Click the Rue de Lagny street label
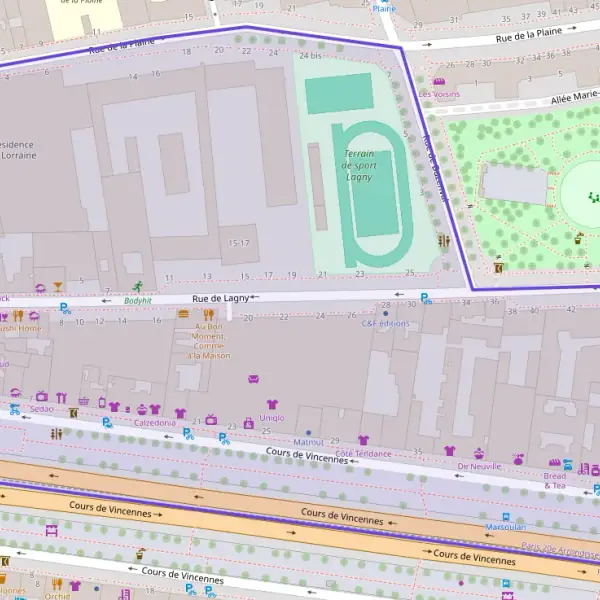Image resolution: width=600 pixels, height=600 pixels. [221, 297]
